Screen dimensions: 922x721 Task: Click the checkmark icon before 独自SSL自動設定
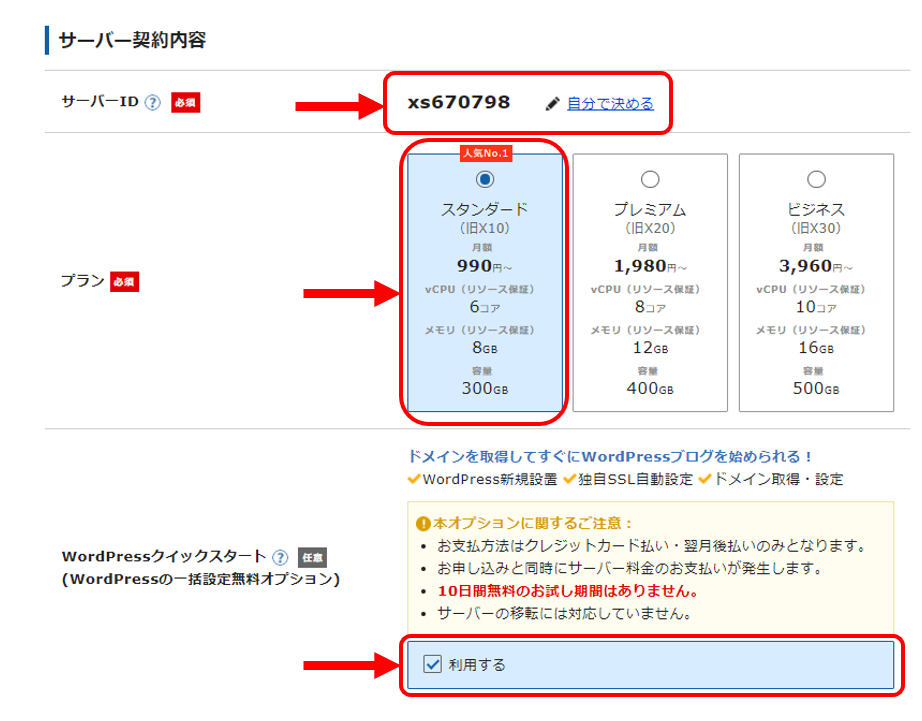tap(569, 479)
